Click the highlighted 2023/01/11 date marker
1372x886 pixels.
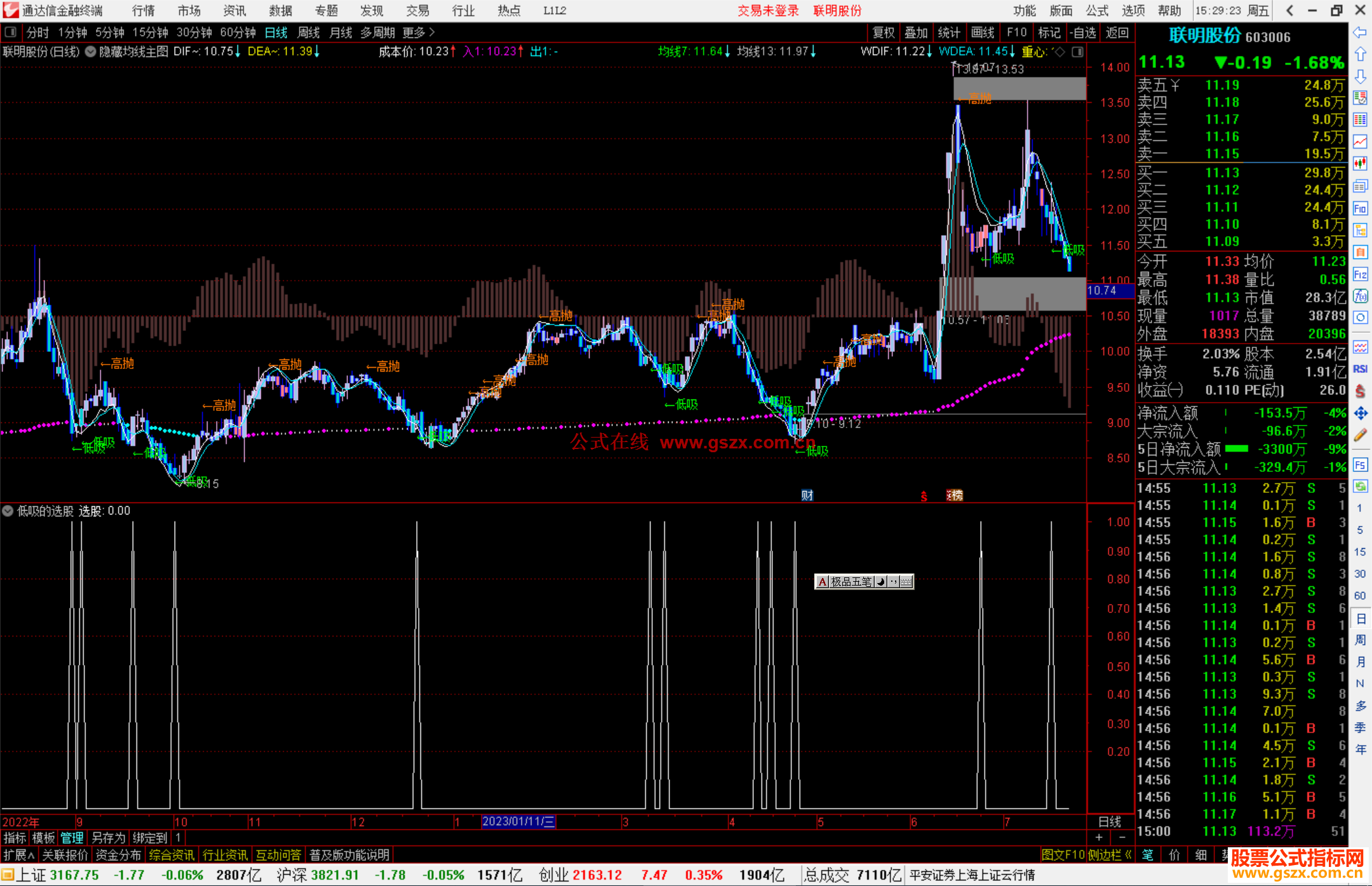[x=518, y=822]
